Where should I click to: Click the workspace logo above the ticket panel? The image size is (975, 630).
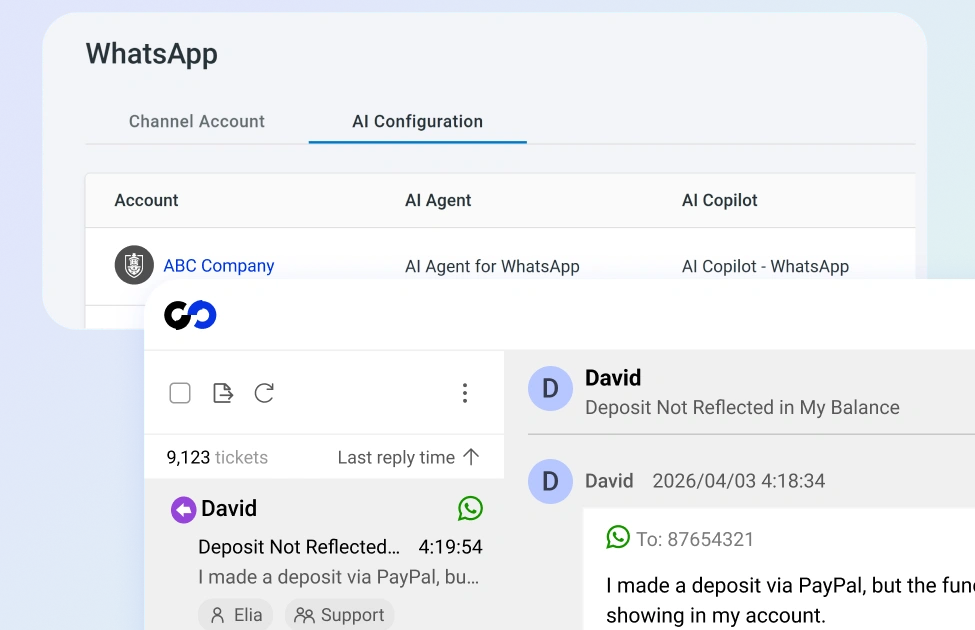(x=190, y=314)
